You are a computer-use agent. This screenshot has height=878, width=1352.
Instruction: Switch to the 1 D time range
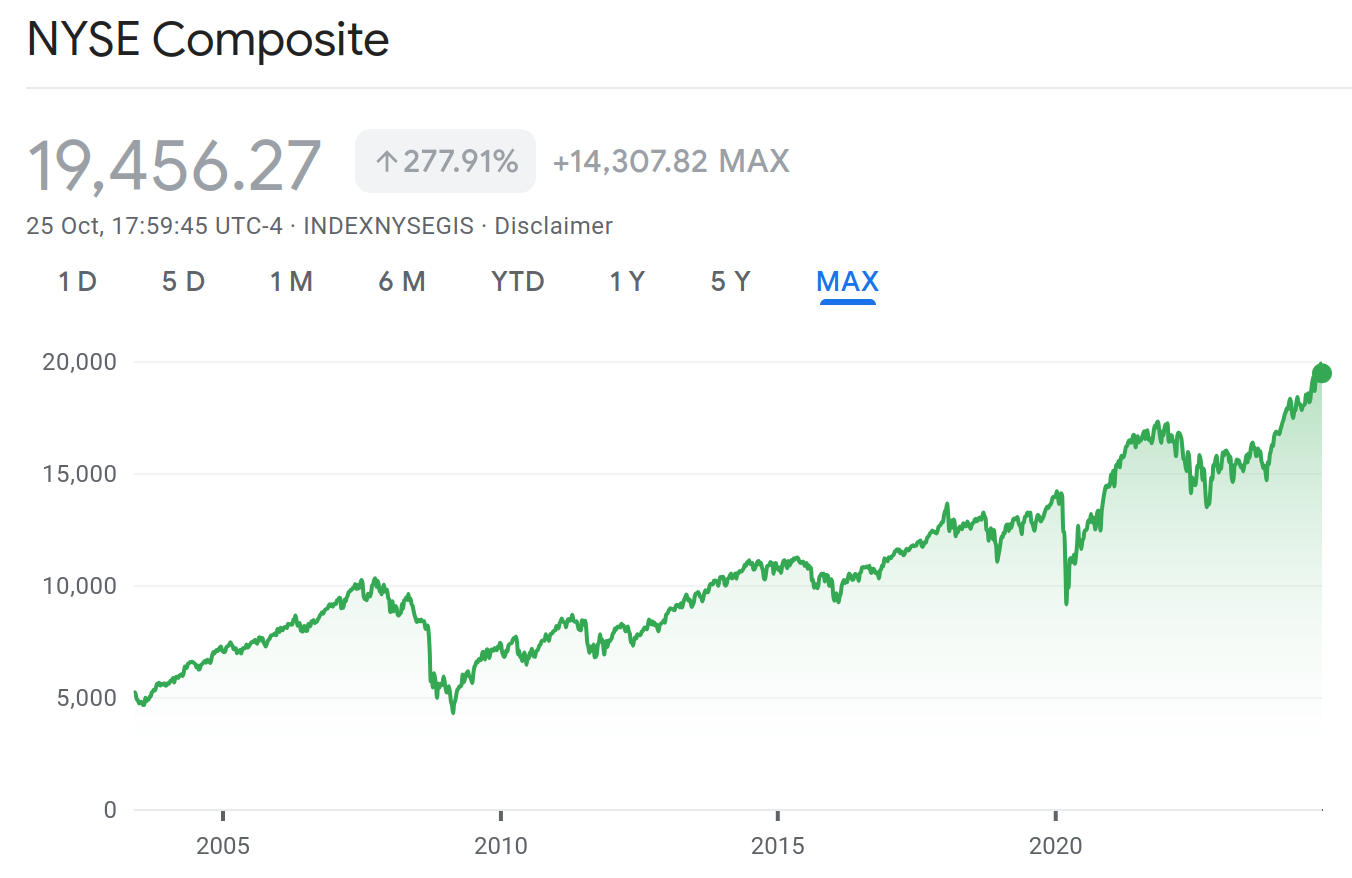(77, 282)
